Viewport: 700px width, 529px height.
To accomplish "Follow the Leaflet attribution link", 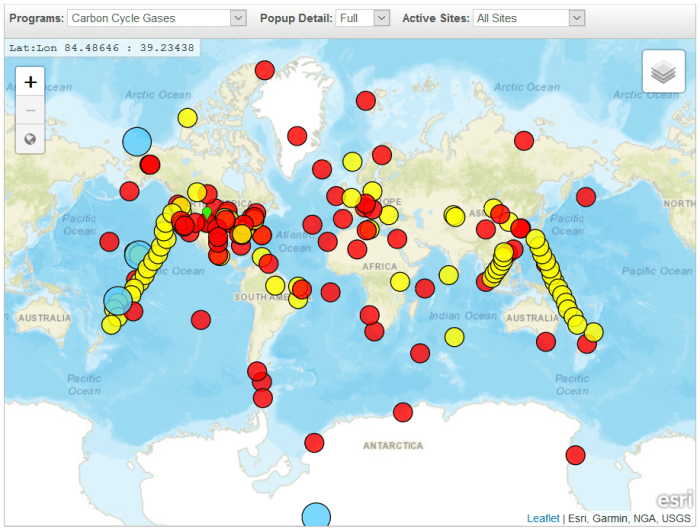I will click(x=543, y=518).
